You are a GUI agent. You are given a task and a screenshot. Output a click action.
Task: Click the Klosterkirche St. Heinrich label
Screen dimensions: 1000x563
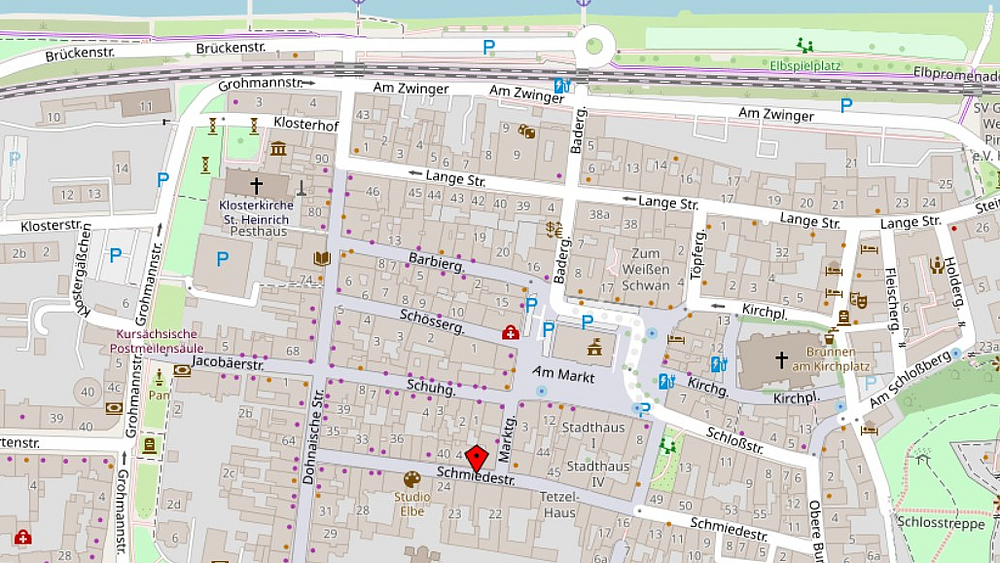click(x=256, y=212)
